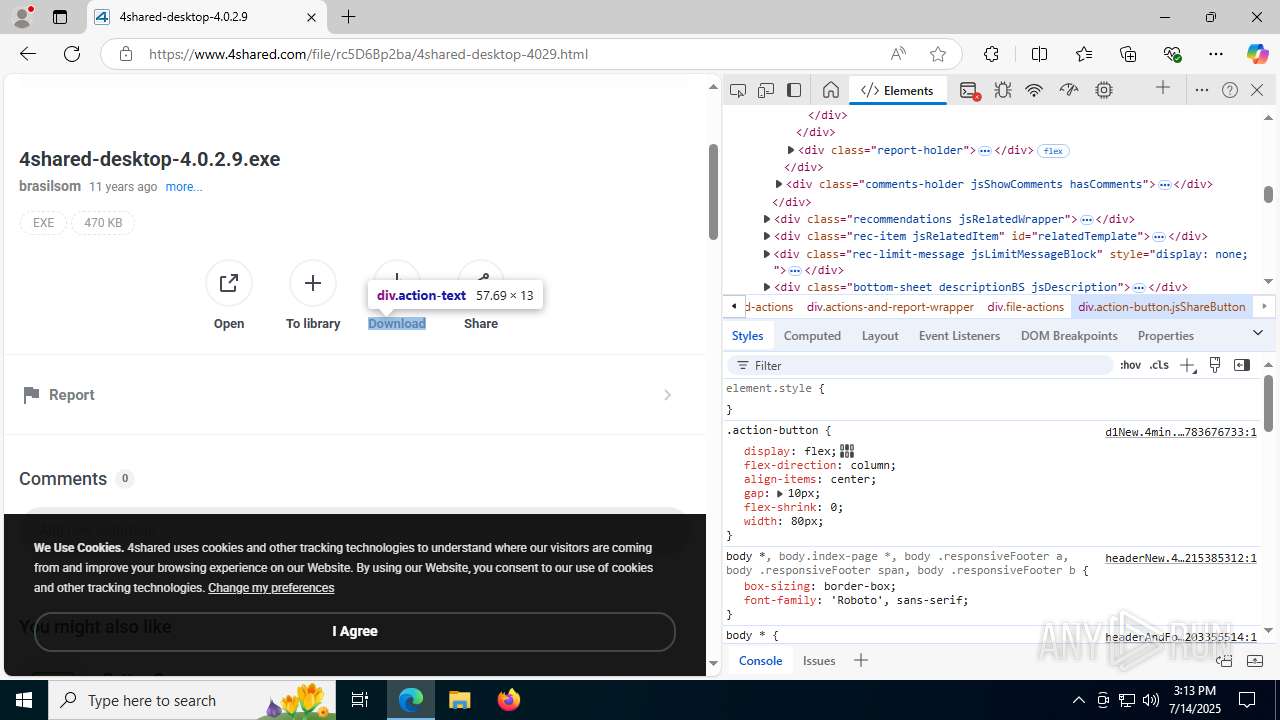Select the inspect element picker tool
The image size is (1280, 720).
(x=738, y=90)
